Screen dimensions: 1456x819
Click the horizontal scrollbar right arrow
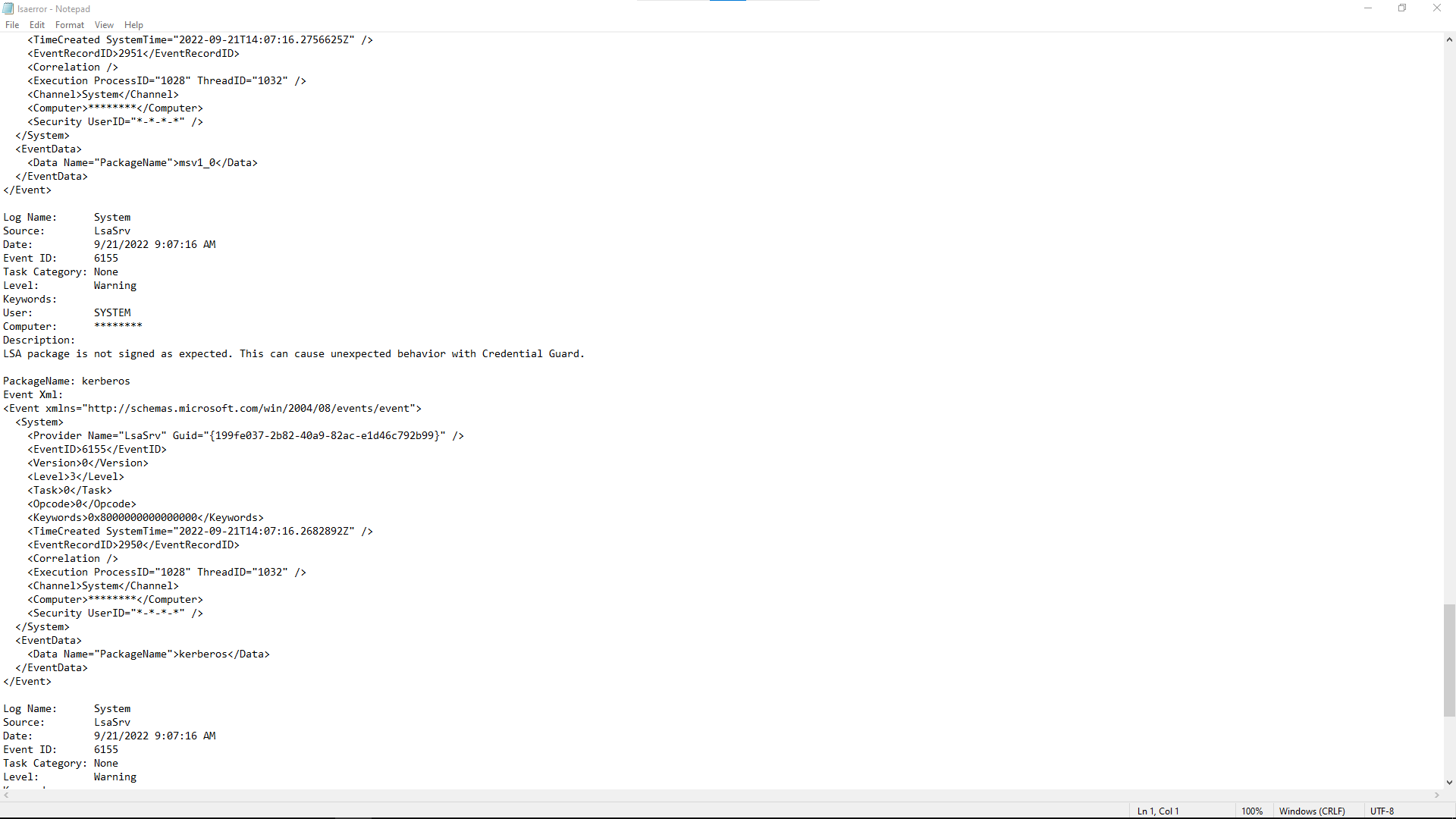pyautogui.click(x=1437, y=795)
